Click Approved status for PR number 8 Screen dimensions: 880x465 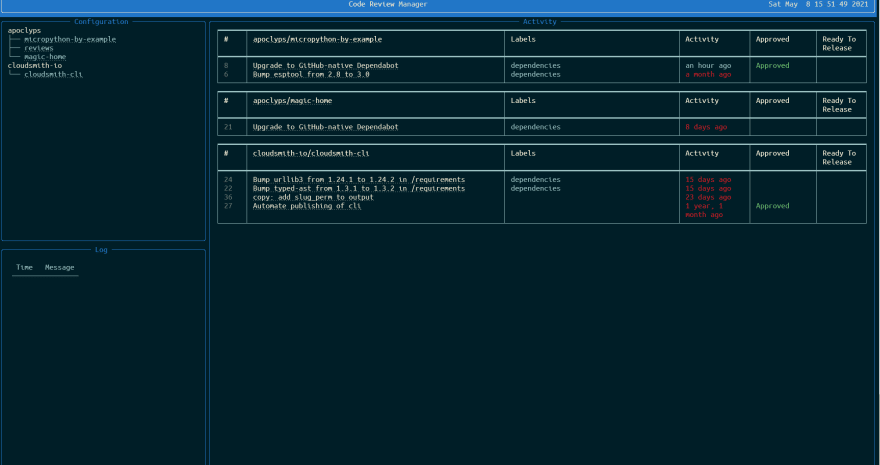[772, 66]
